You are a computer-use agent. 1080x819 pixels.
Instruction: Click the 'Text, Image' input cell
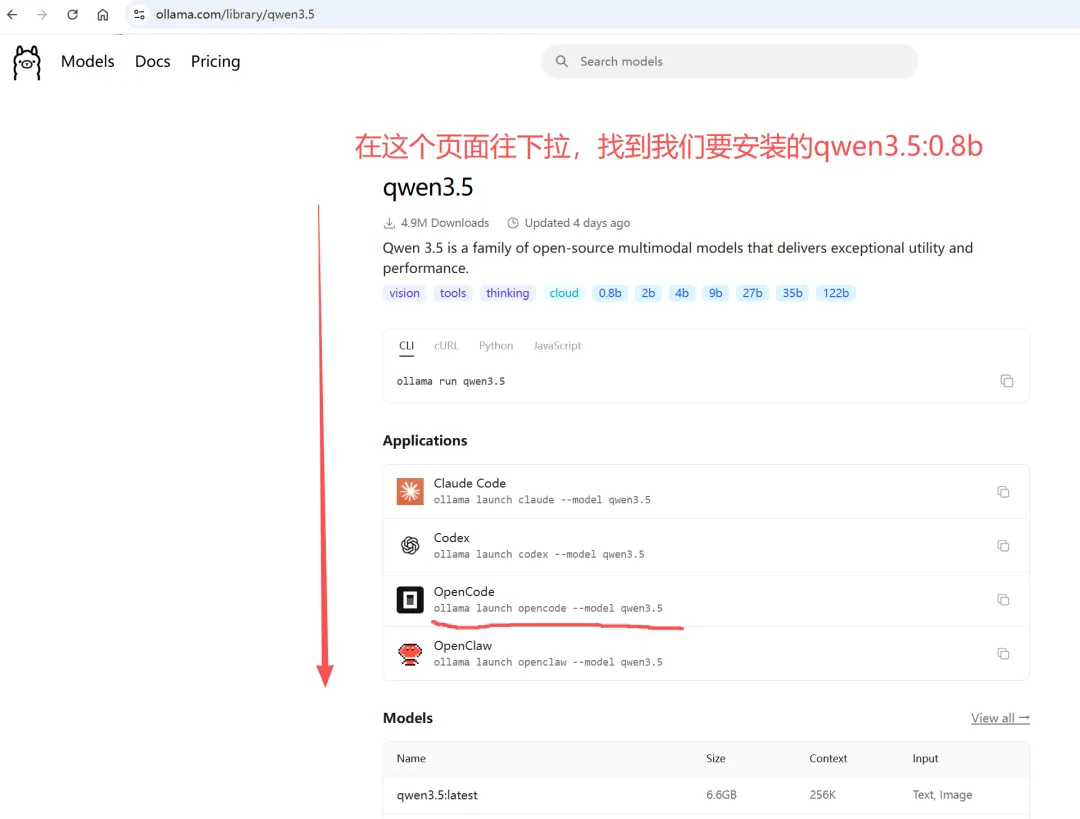[942, 795]
